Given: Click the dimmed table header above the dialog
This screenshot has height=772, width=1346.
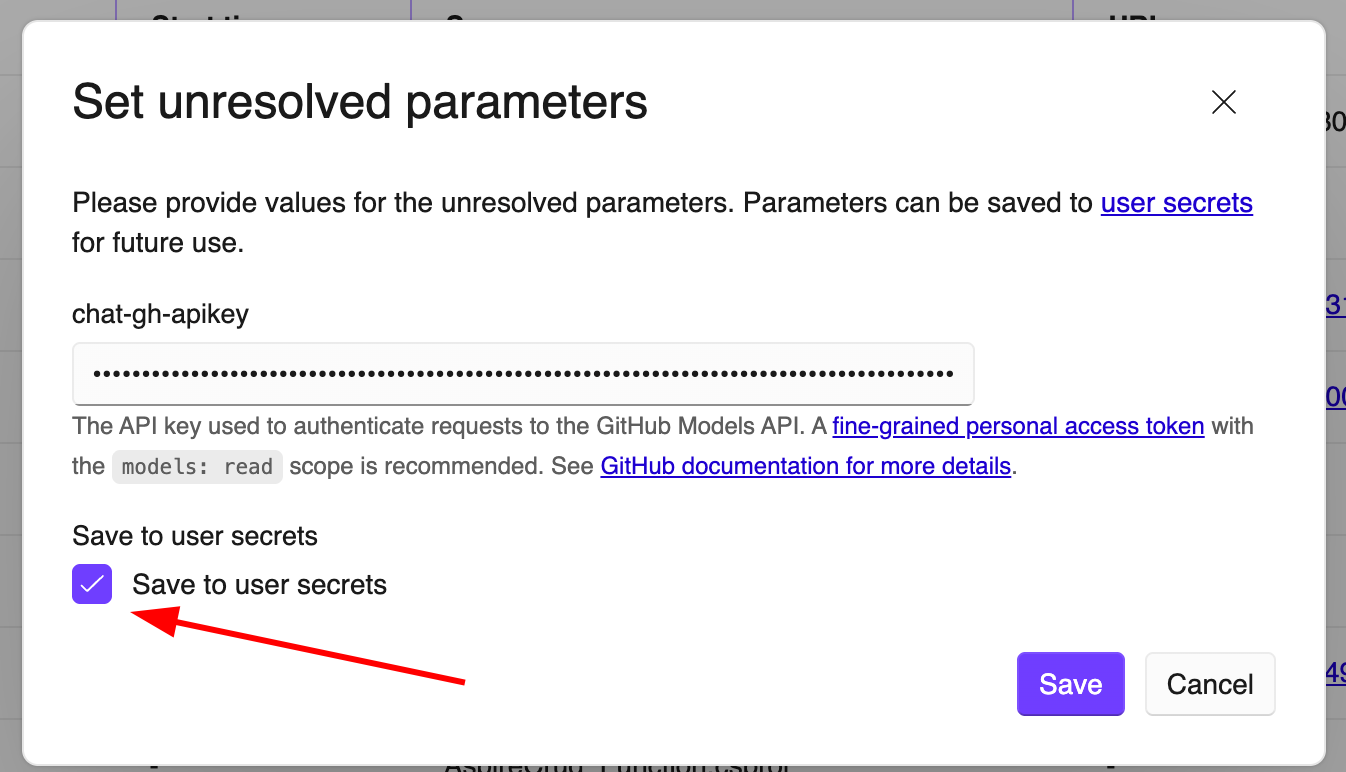Looking at the screenshot, I should [x=700, y=10].
